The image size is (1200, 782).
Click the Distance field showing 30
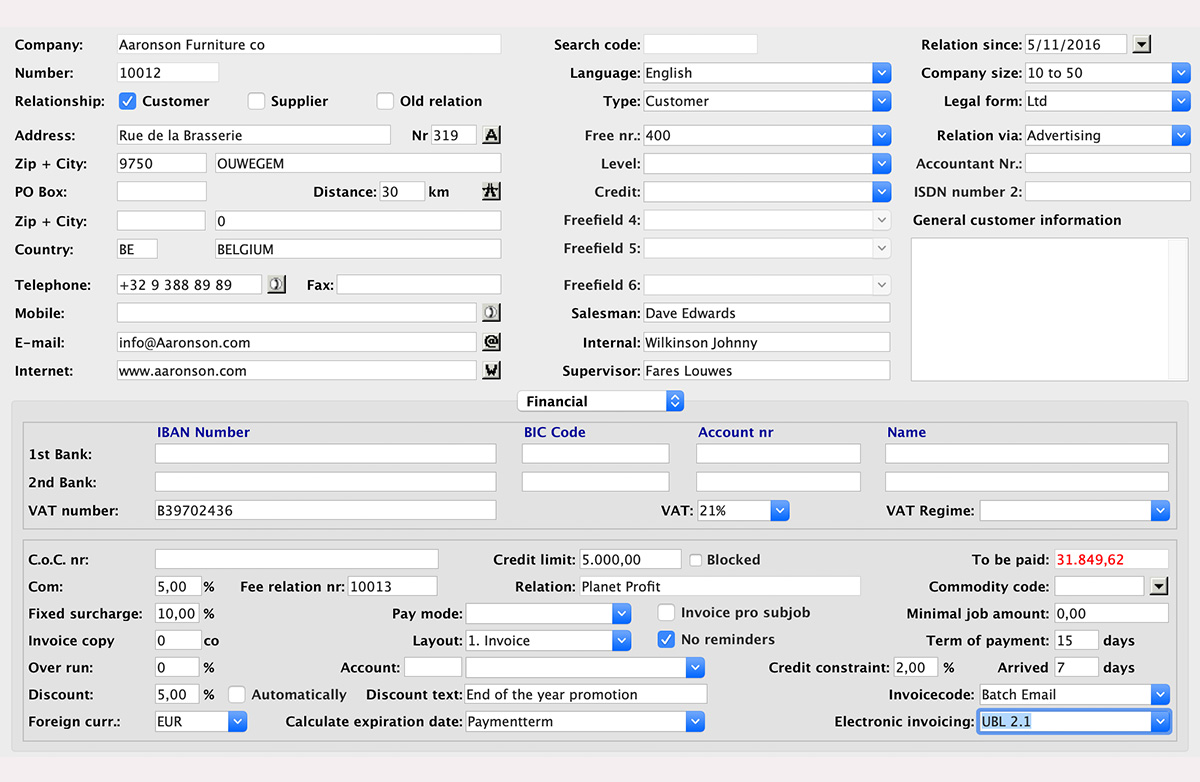click(402, 192)
